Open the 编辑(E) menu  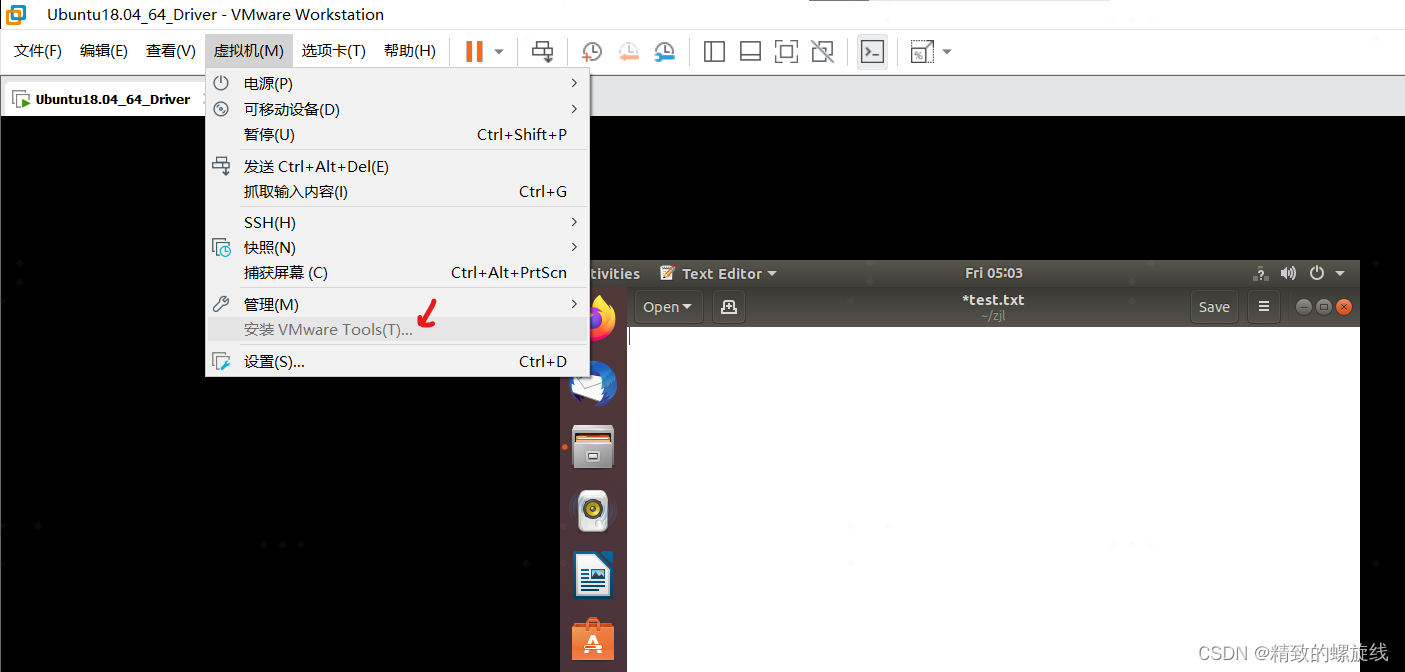[104, 50]
